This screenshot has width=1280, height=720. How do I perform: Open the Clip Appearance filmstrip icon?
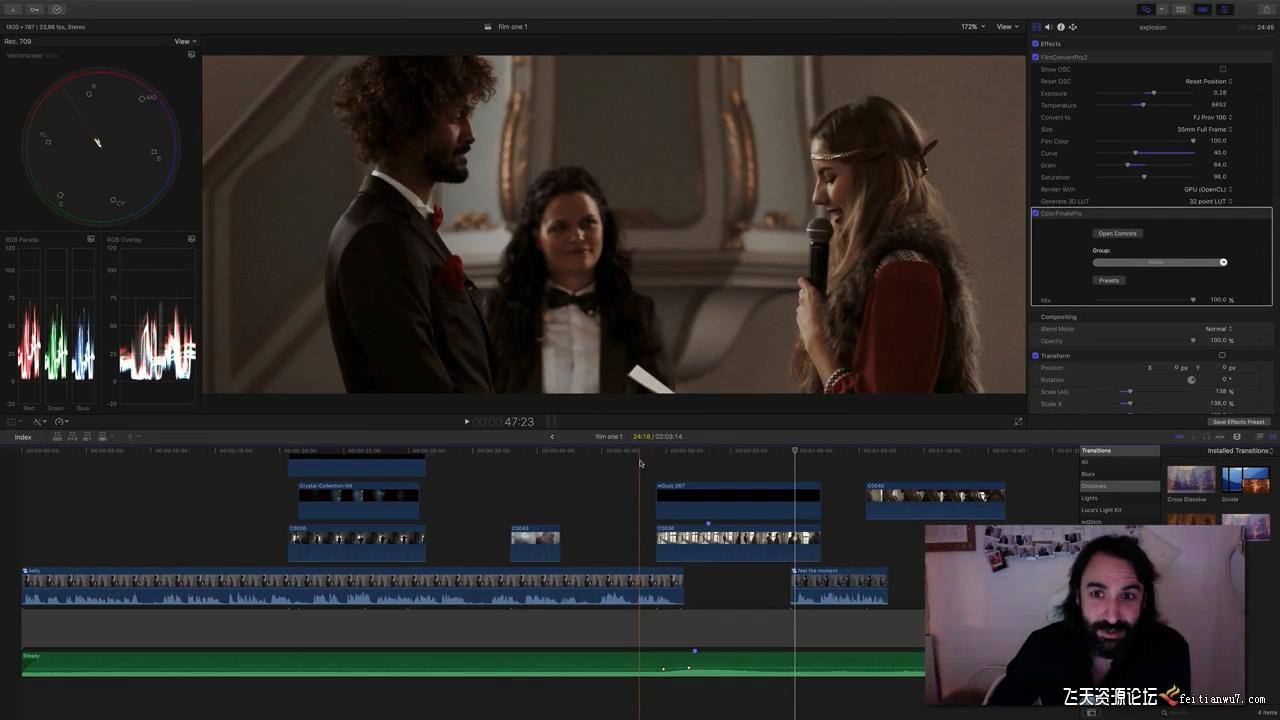click(1237, 437)
